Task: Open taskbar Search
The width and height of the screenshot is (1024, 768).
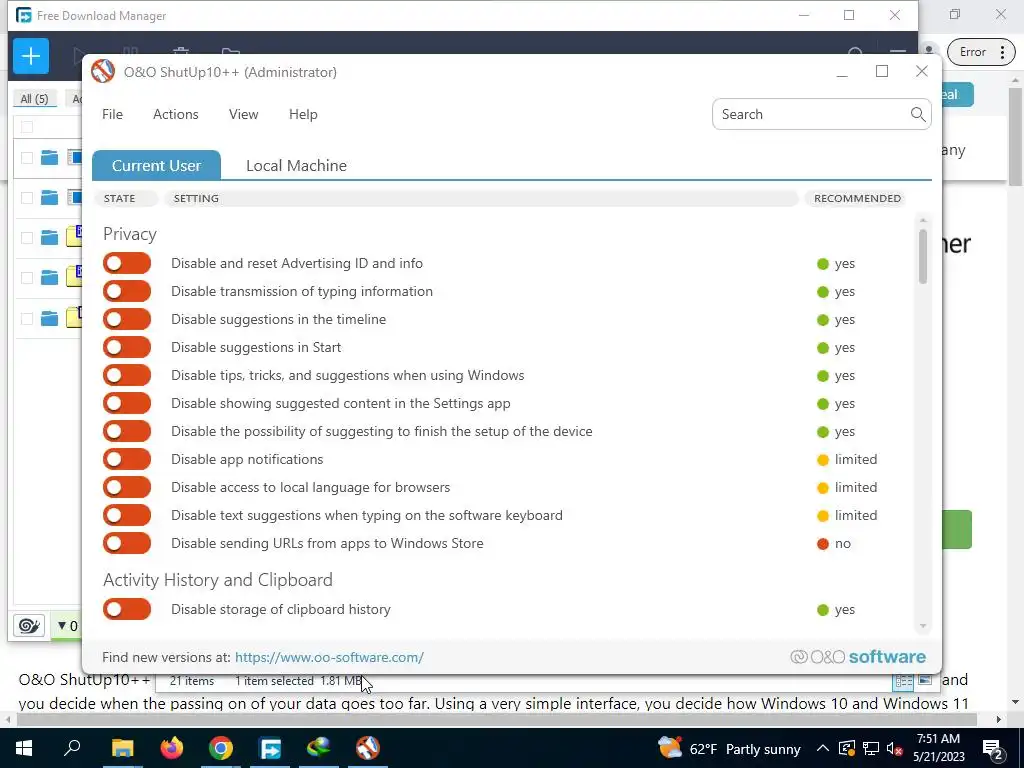Action: [72, 748]
